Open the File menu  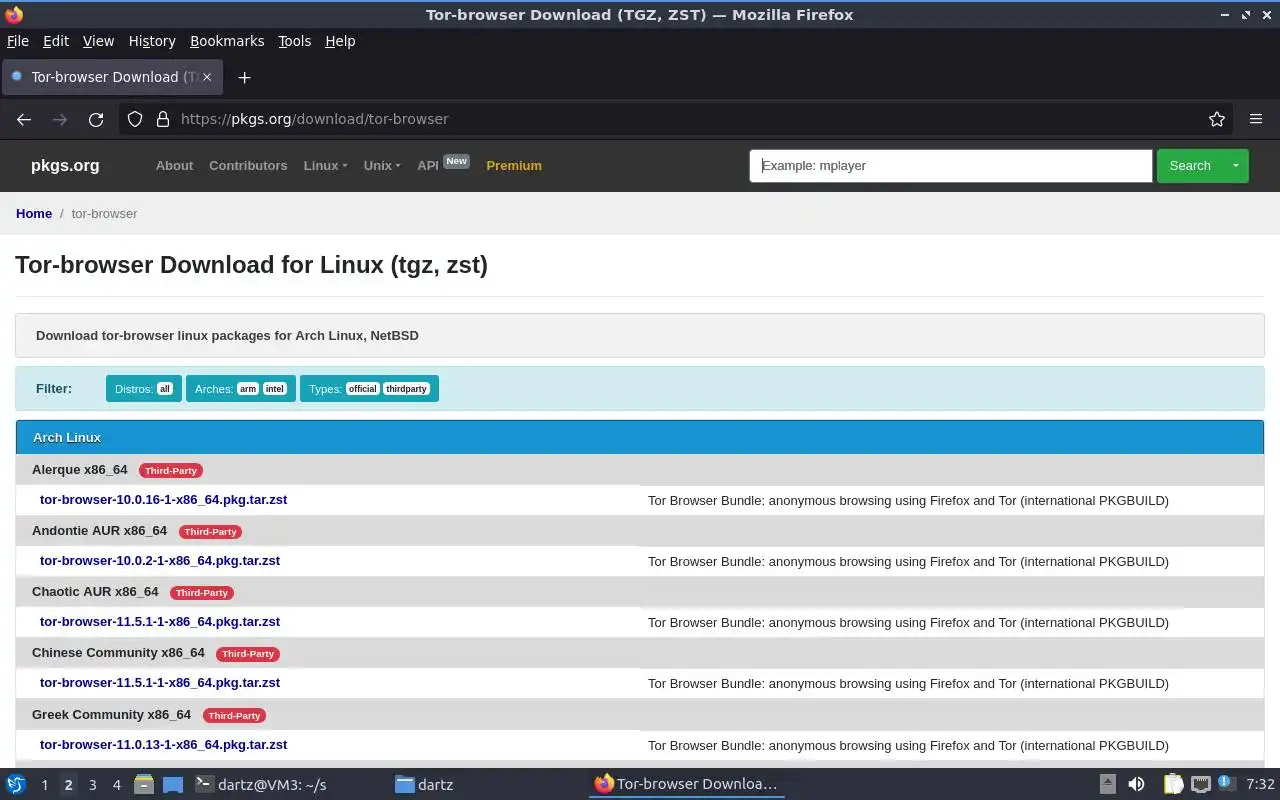tap(18, 41)
